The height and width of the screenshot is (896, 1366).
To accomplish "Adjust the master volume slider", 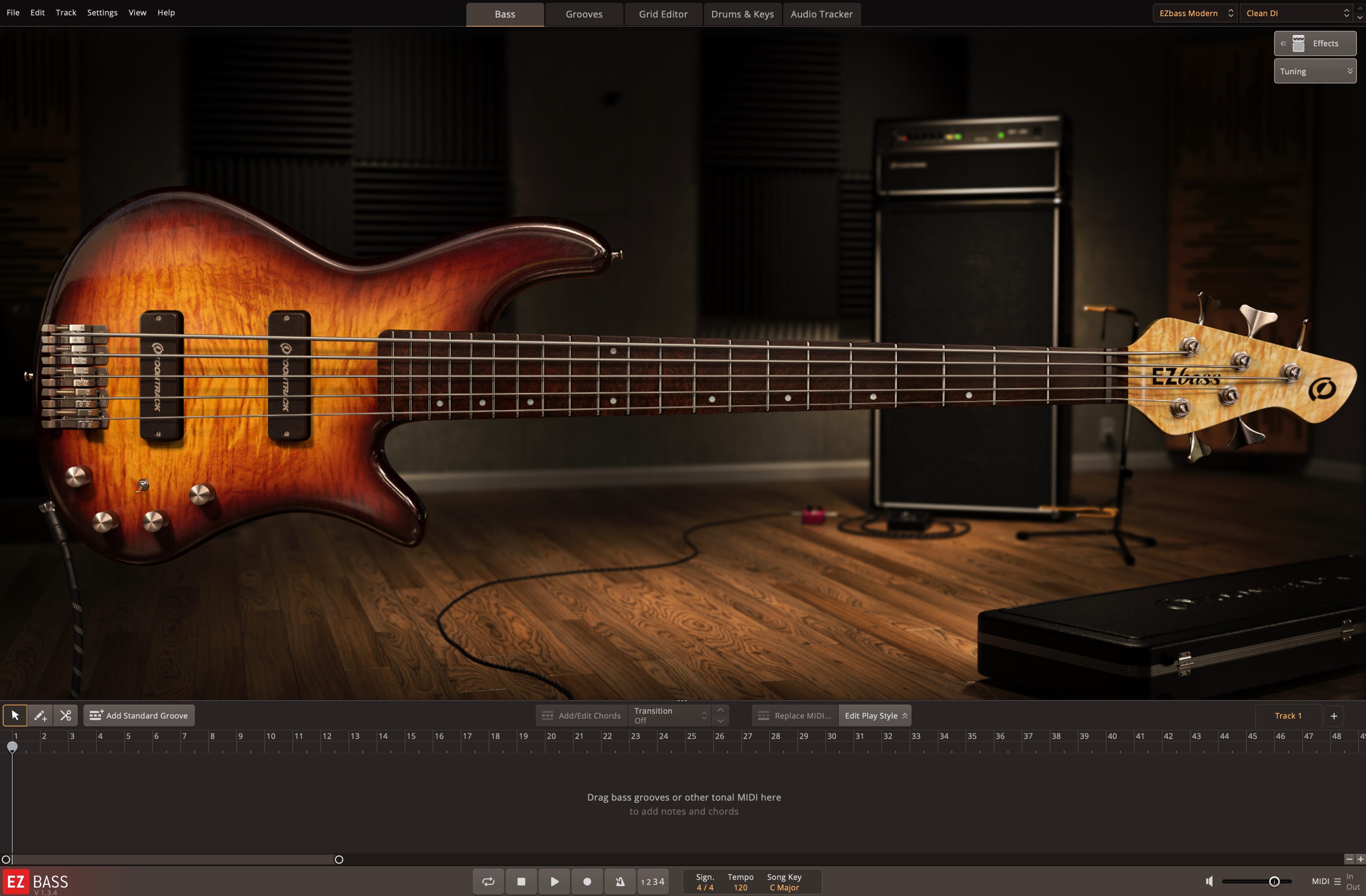I will point(1256,881).
